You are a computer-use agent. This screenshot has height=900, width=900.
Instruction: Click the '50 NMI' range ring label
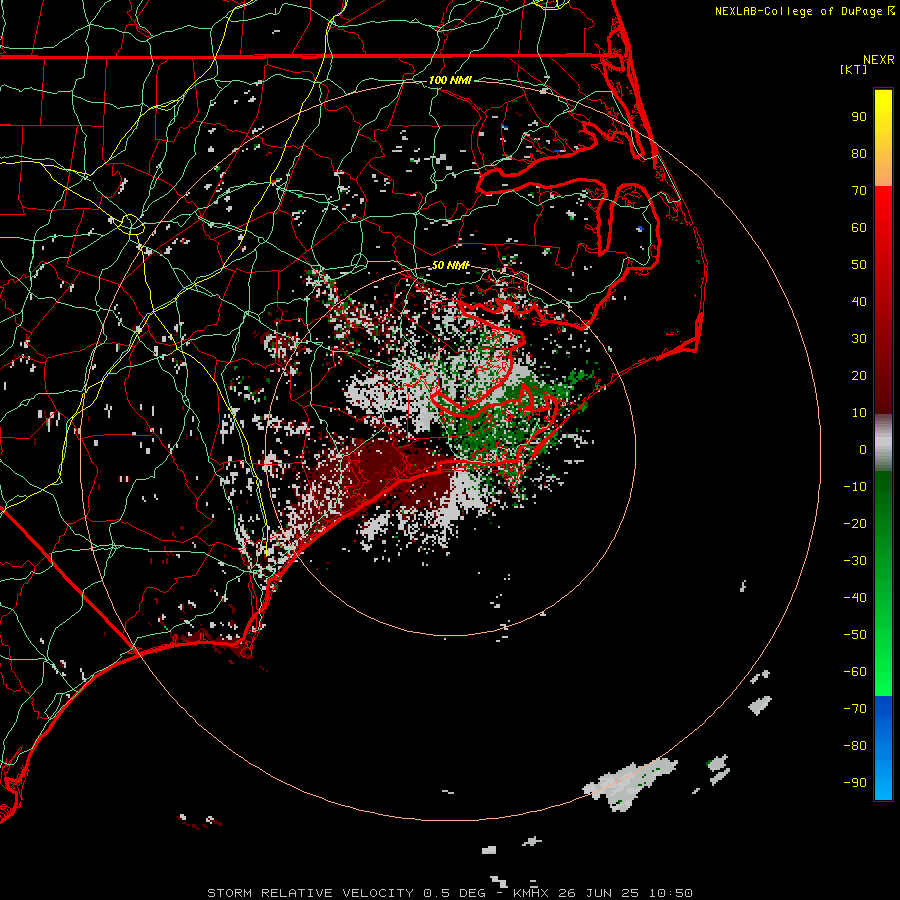tap(451, 265)
